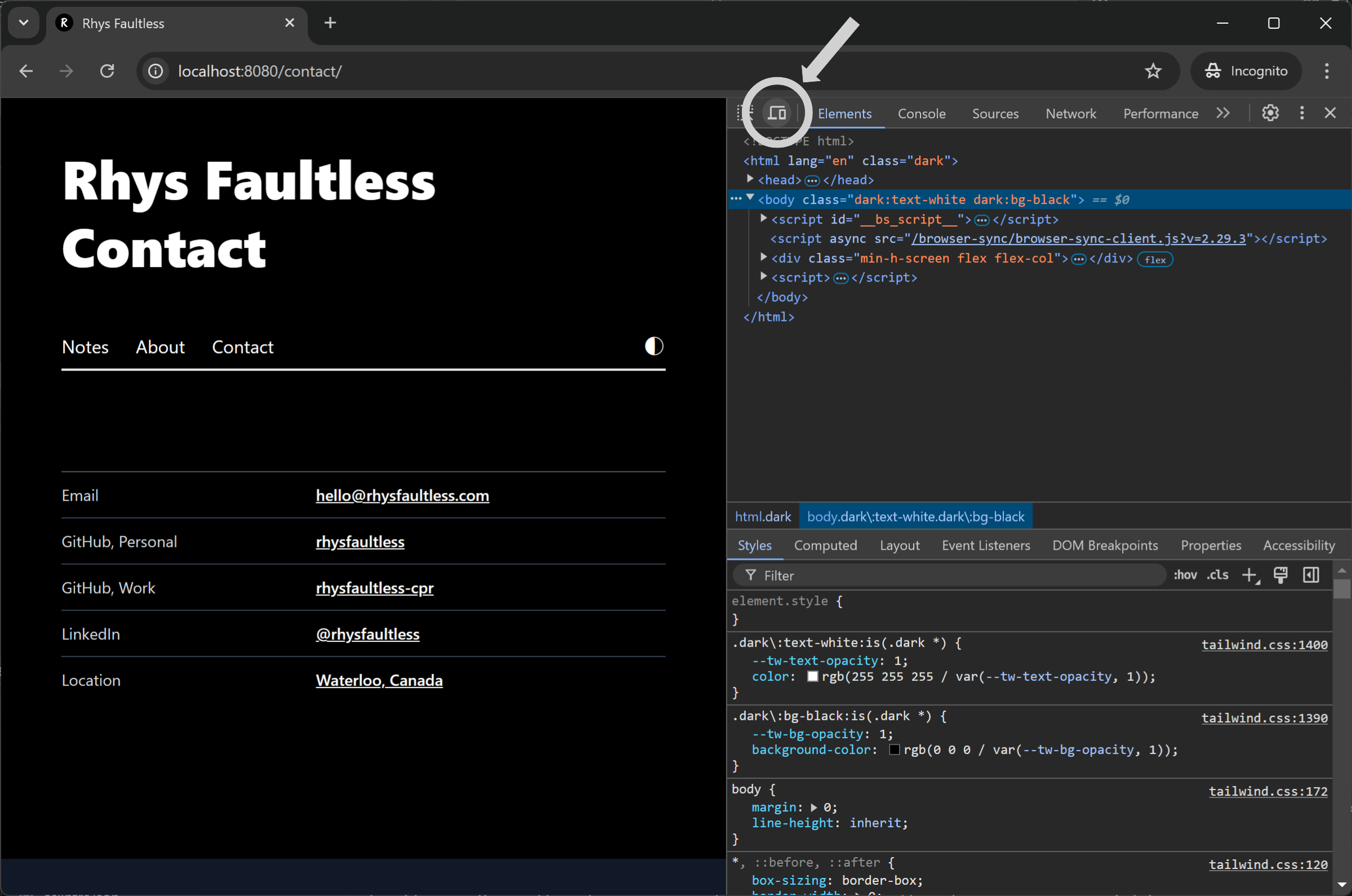Switch to the Sources tab

point(995,114)
